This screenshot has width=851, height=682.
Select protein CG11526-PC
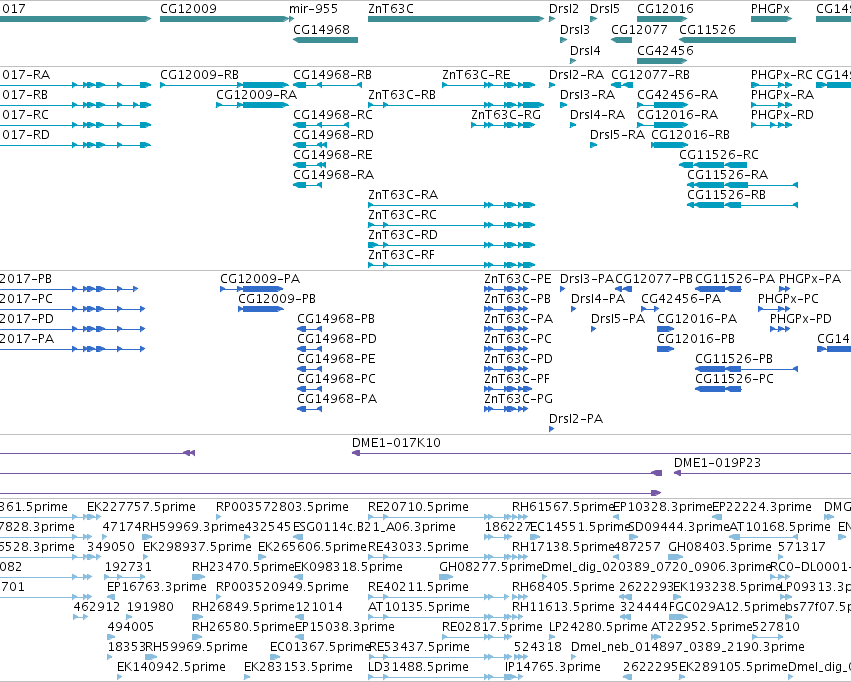[x=734, y=379]
